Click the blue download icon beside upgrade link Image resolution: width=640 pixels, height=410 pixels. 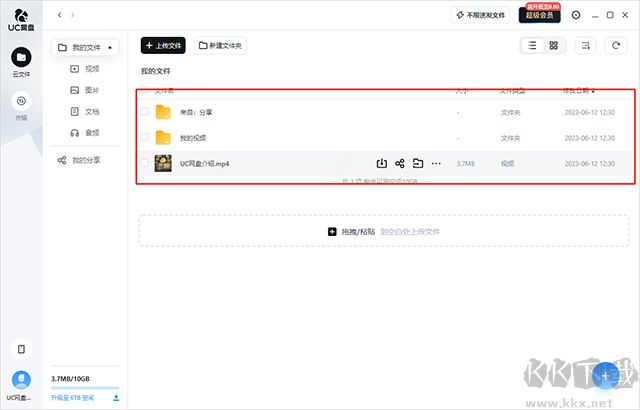116,397
